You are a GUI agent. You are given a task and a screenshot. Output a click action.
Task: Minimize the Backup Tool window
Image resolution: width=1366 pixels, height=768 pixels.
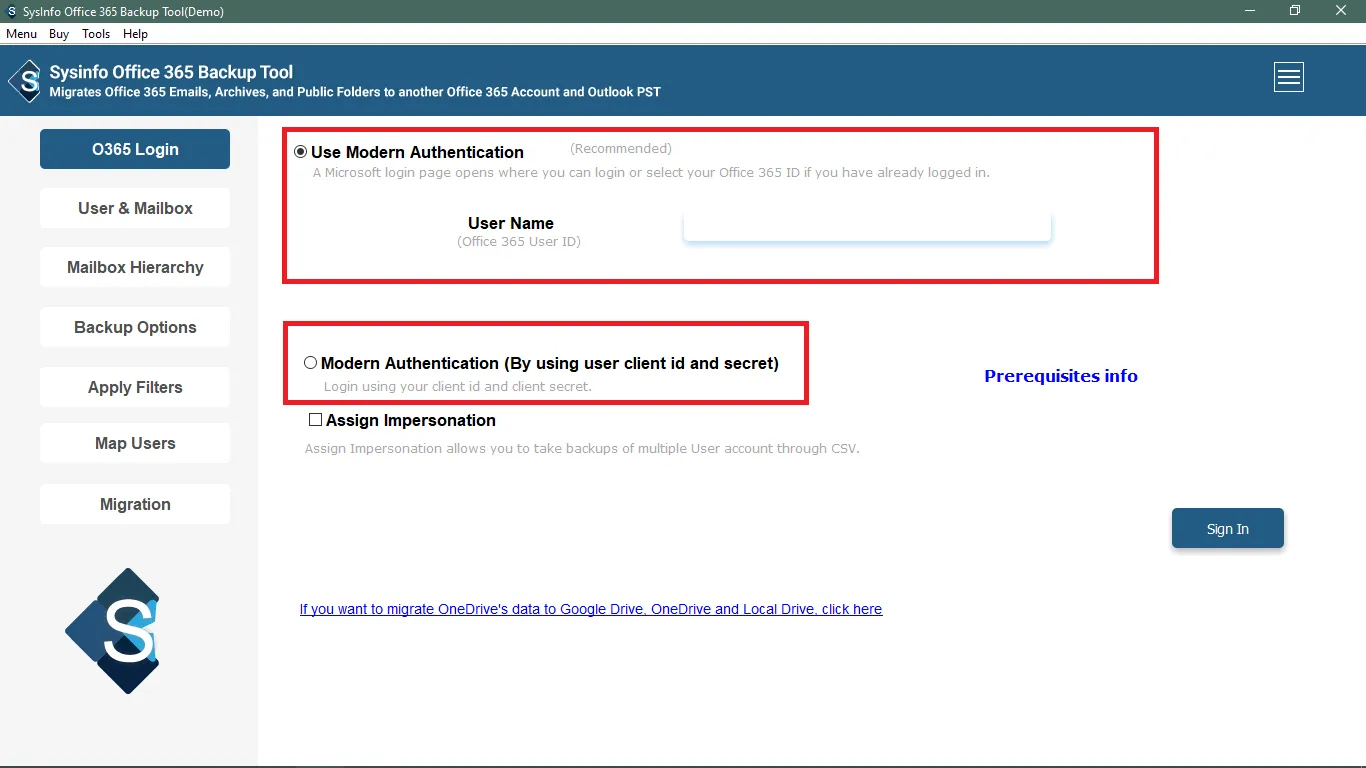pos(1249,11)
